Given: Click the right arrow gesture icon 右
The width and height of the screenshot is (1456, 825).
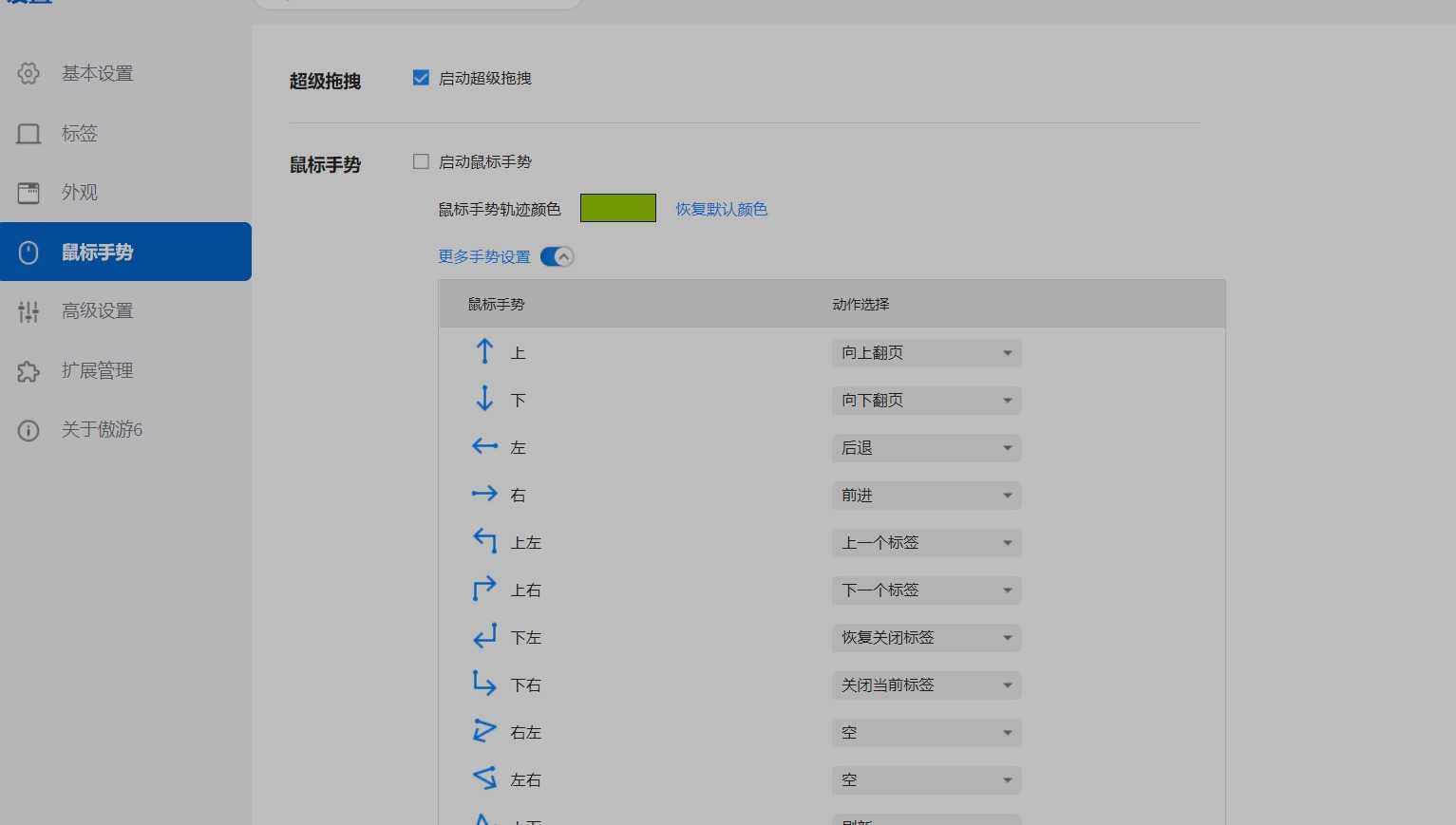Looking at the screenshot, I should coord(484,493).
